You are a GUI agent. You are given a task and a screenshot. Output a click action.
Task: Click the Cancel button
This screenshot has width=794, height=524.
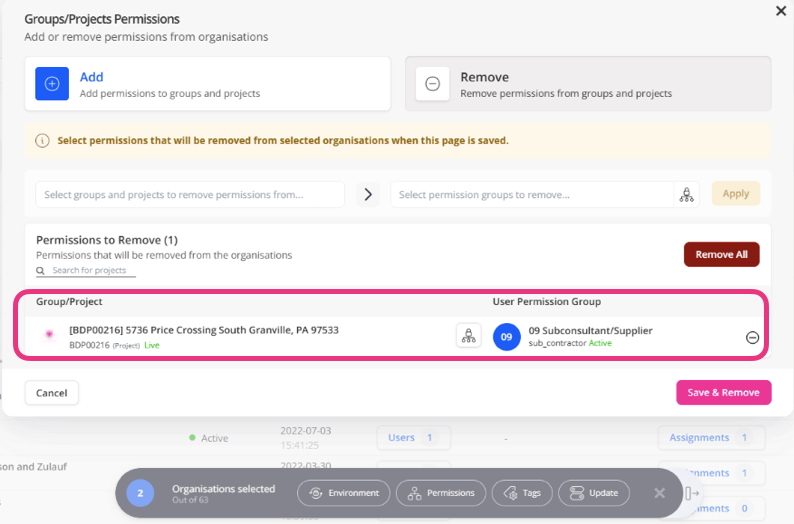coord(52,393)
